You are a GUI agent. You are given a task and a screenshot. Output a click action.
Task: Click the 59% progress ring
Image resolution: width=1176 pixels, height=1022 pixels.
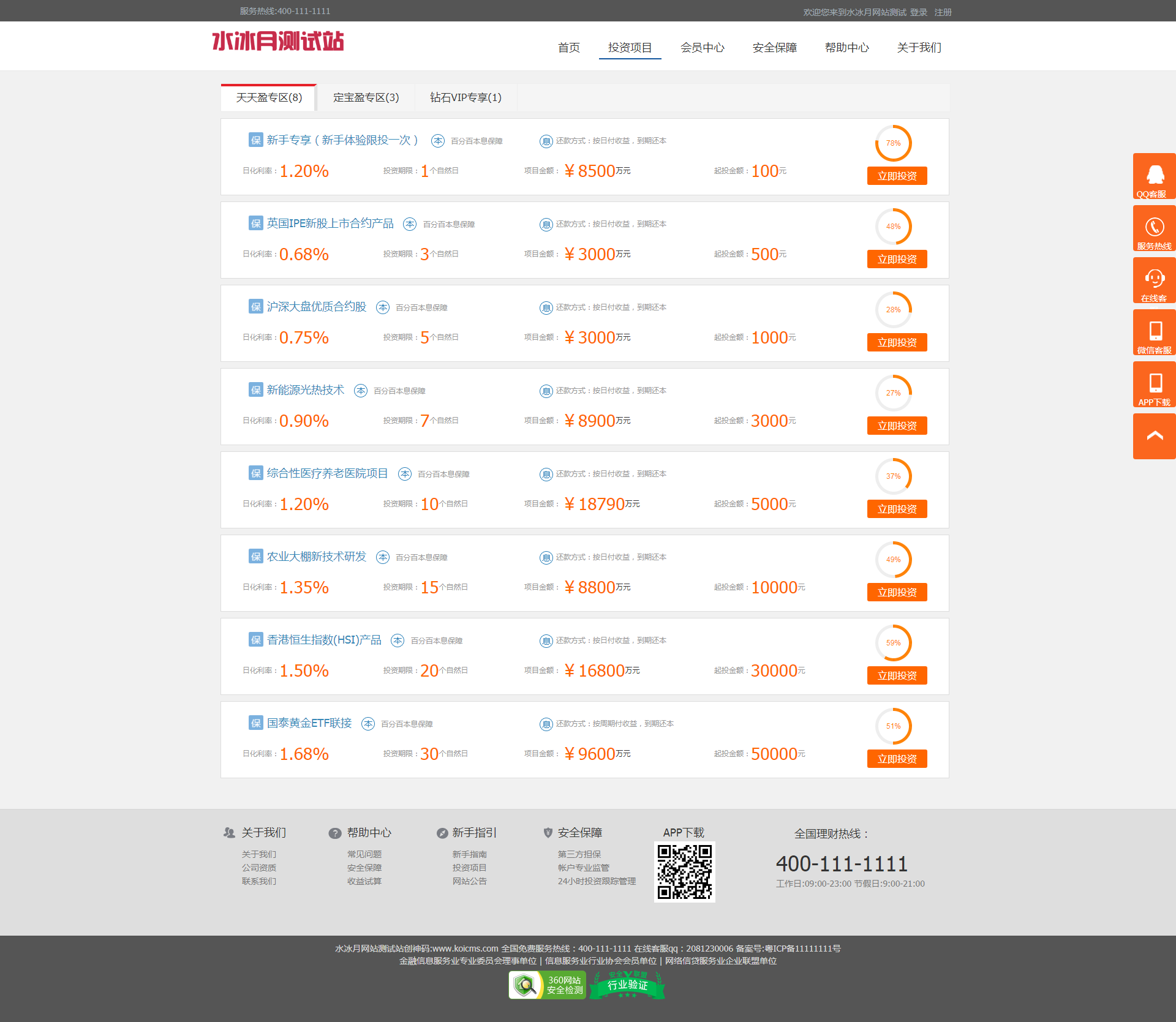[893, 643]
